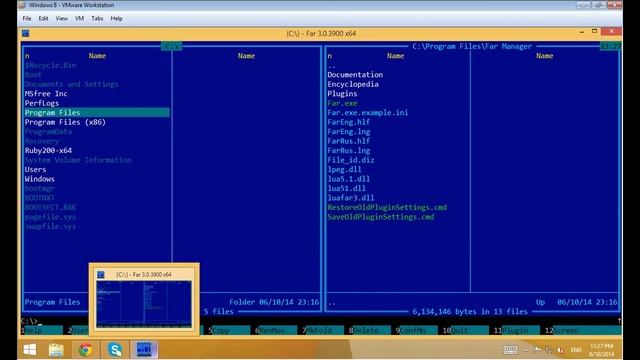Open the touch keyboard tray icon
The width and height of the screenshot is (640, 360).
click(510, 350)
